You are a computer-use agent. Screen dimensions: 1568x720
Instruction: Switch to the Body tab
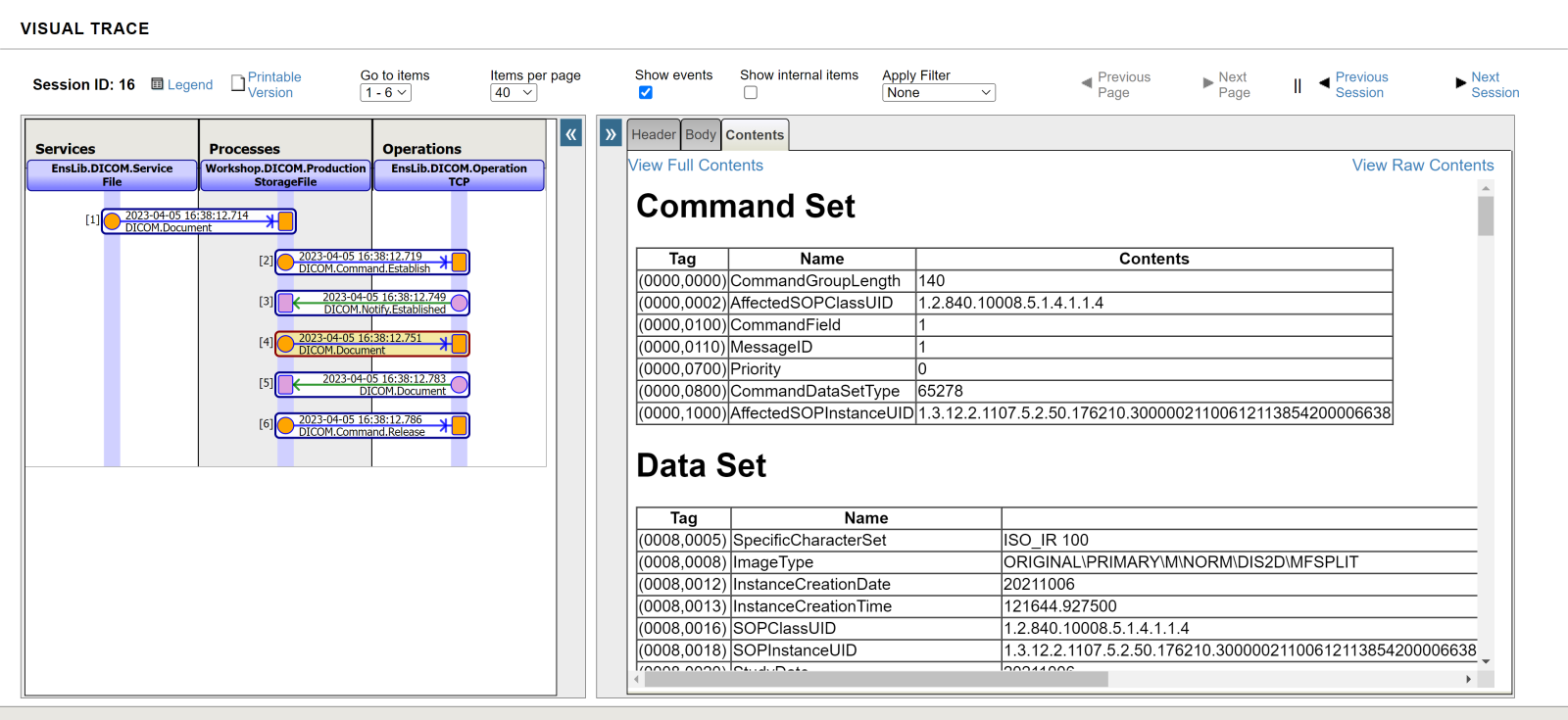click(700, 135)
